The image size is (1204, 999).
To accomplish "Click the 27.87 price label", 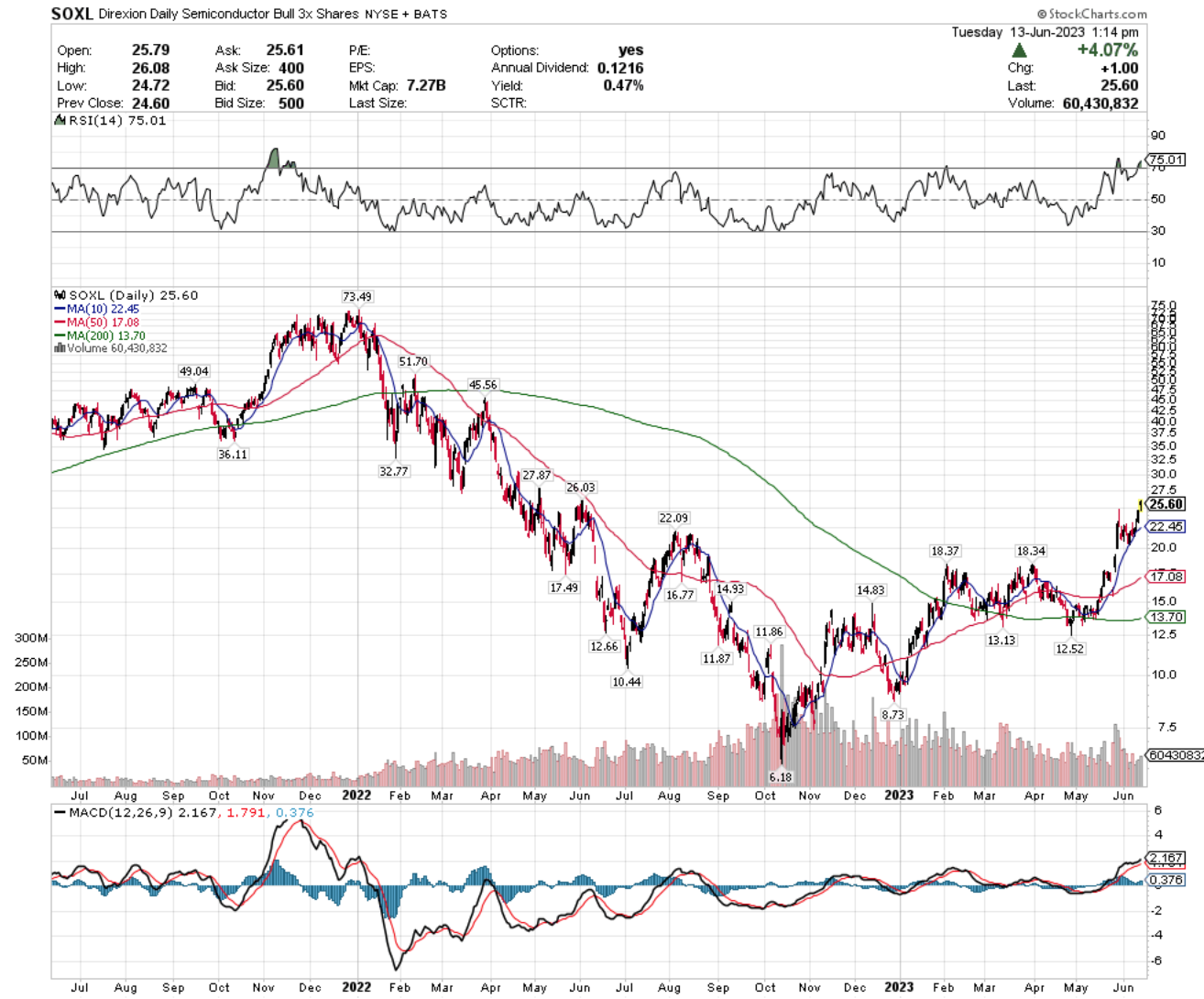I will 536,476.
